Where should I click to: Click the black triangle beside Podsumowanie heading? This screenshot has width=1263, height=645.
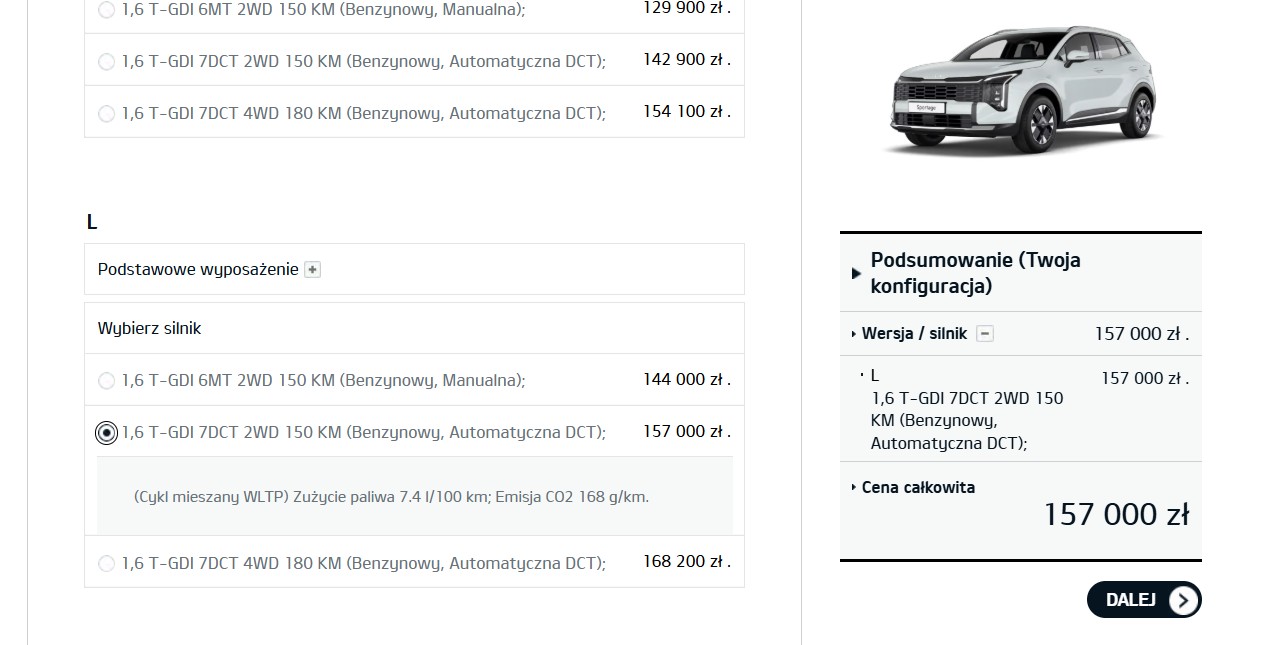[x=856, y=272]
